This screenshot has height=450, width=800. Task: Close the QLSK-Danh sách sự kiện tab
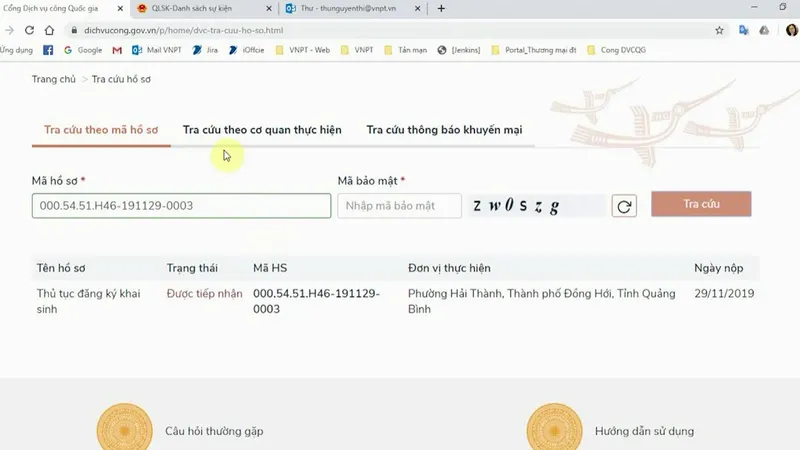click(x=269, y=9)
